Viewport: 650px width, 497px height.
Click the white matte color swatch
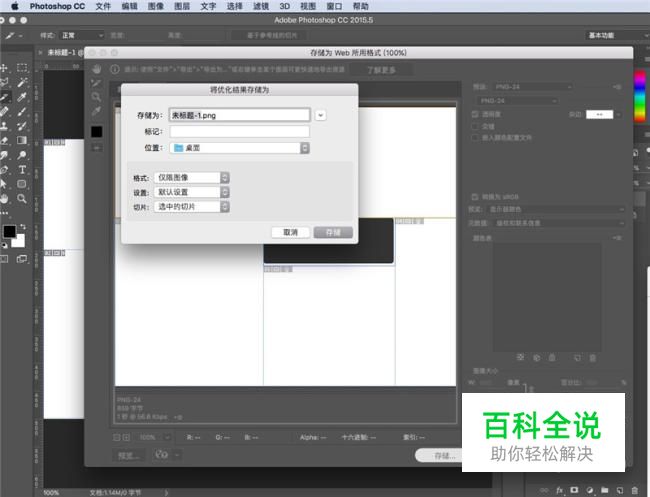pyautogui.click(x=599, y=114)
